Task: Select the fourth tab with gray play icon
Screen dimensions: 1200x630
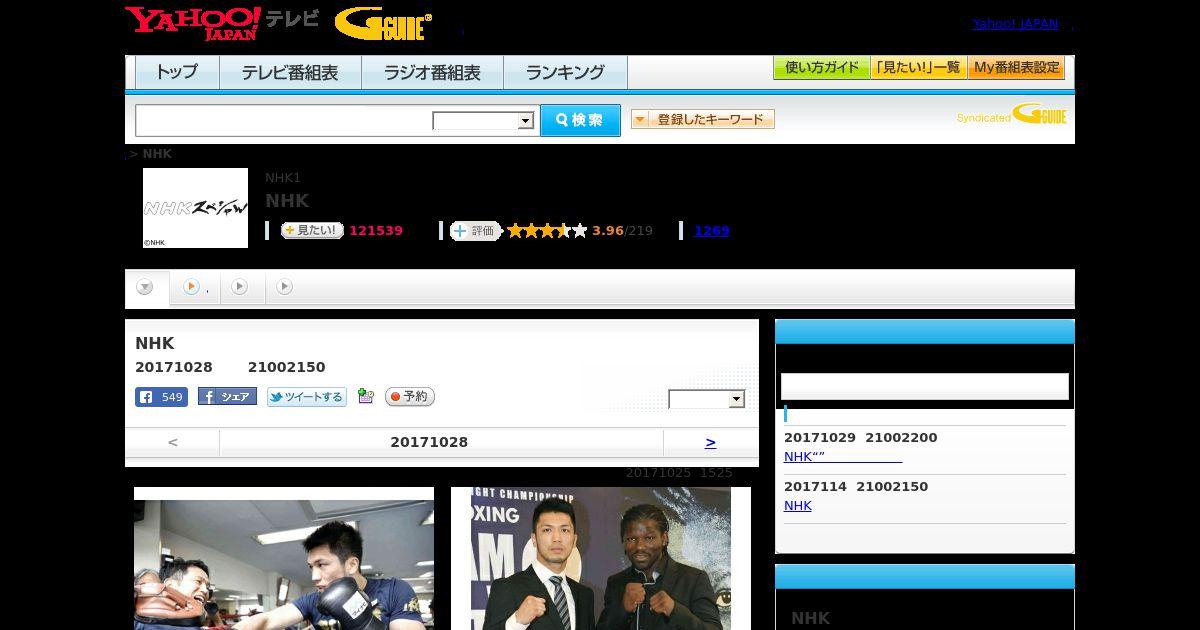Action: [285, 287]
